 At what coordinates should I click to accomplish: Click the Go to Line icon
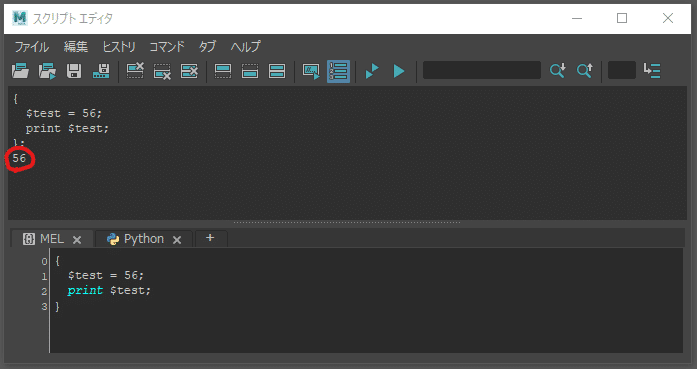652,71
